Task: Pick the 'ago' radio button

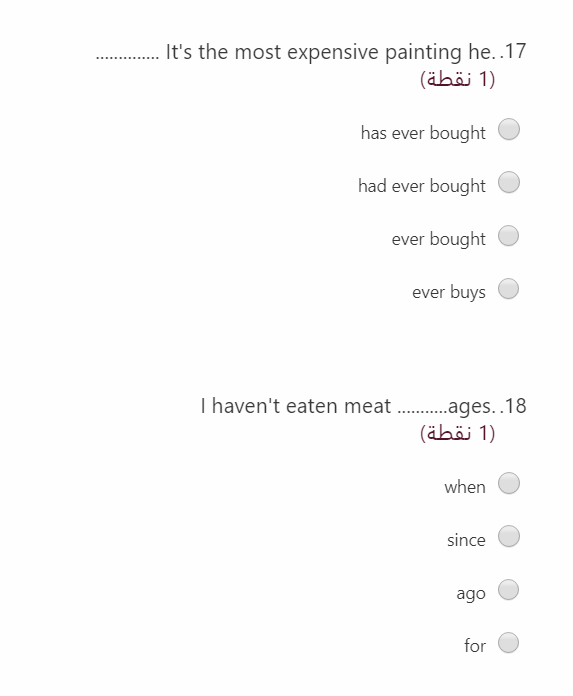Action: pyautogui.click(x=509, y=589)
